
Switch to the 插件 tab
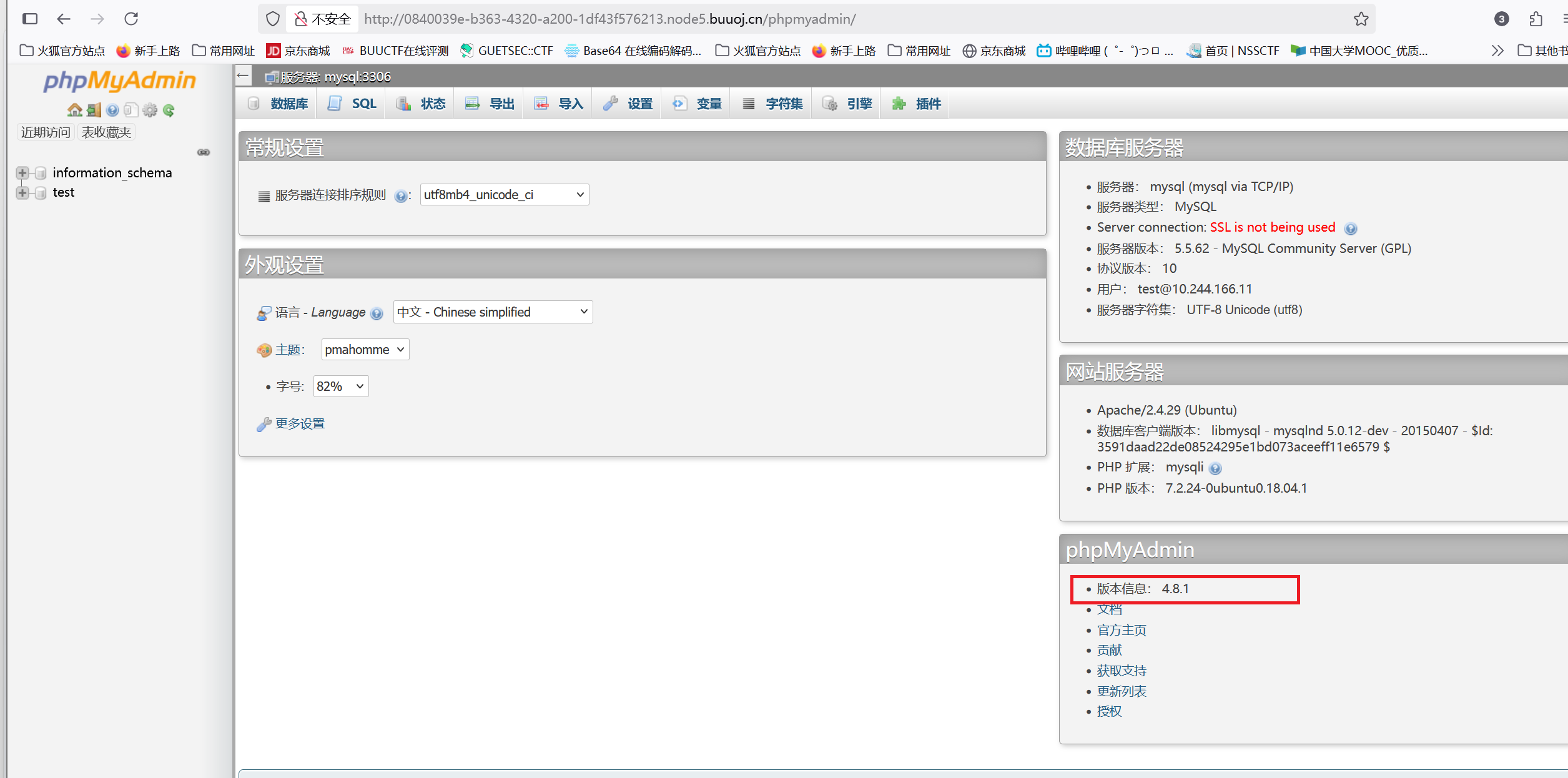917,104
